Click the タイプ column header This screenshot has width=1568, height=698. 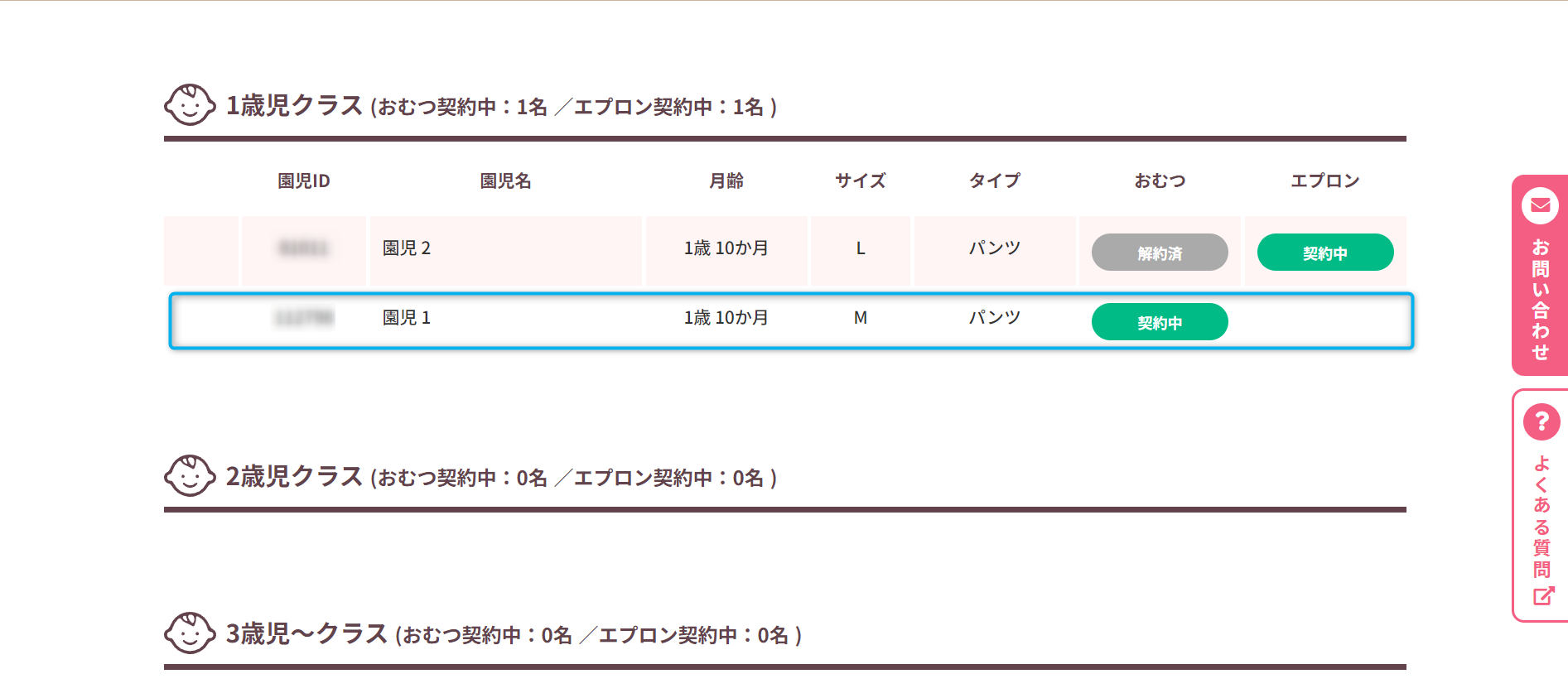click(994, 181)
